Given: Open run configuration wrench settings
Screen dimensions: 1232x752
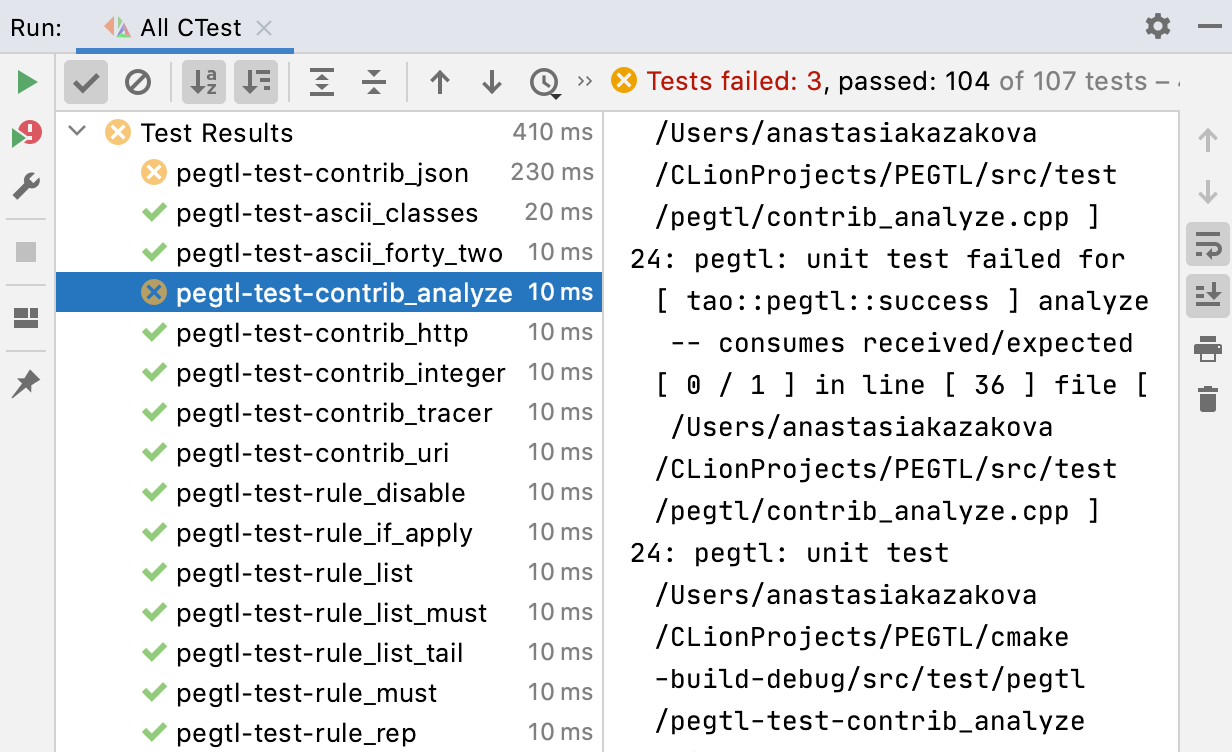Looking at the screenshot, I should [x=27, y=186].
